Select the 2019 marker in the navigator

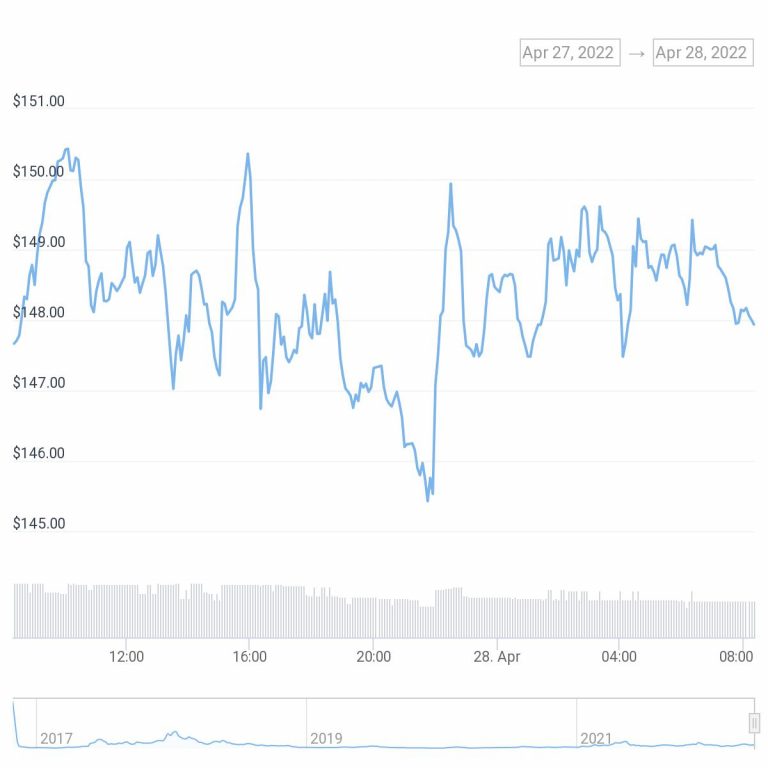pyautogui.click(x=326, y=738)
